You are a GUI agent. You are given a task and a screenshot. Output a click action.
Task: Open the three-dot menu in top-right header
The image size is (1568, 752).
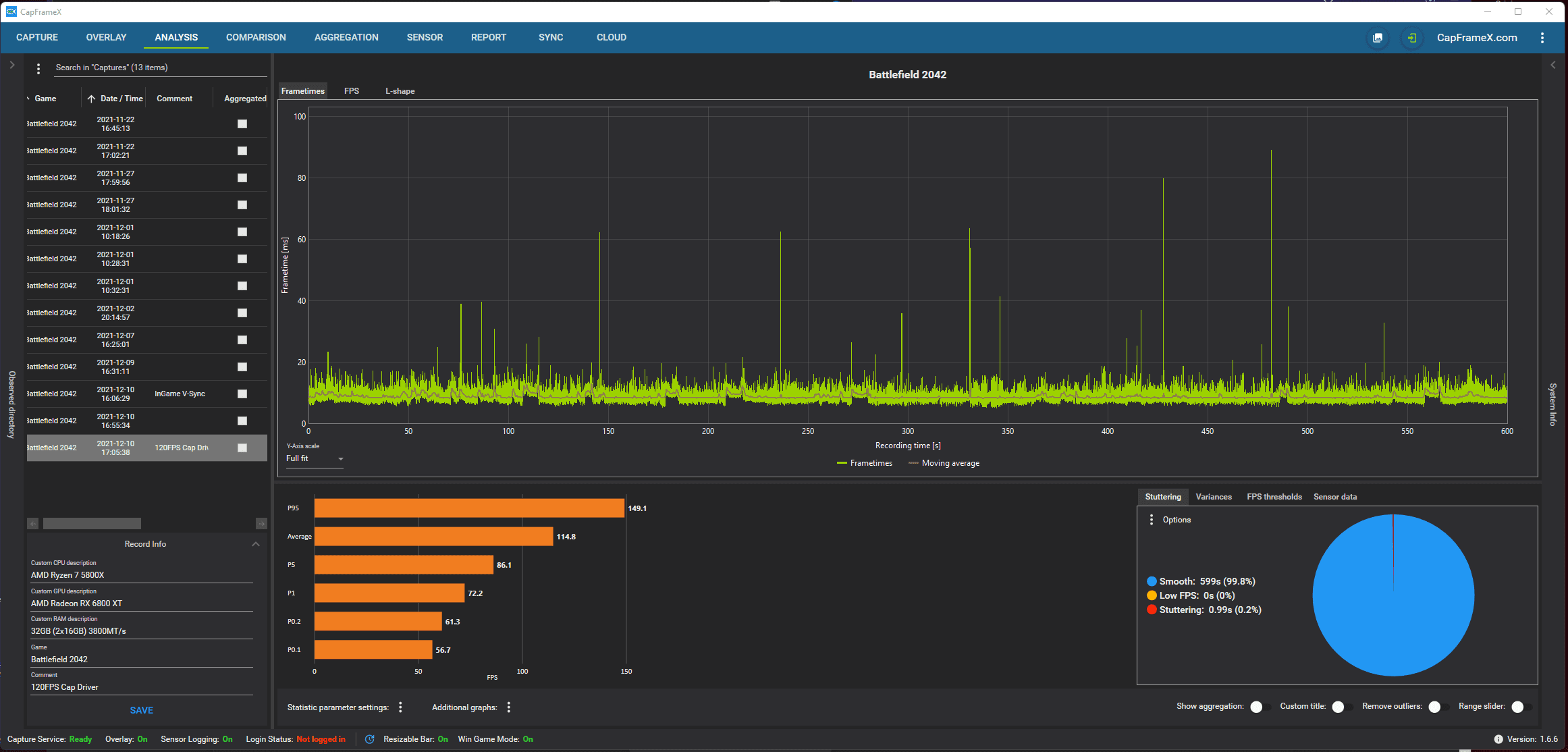[1542, 38]
